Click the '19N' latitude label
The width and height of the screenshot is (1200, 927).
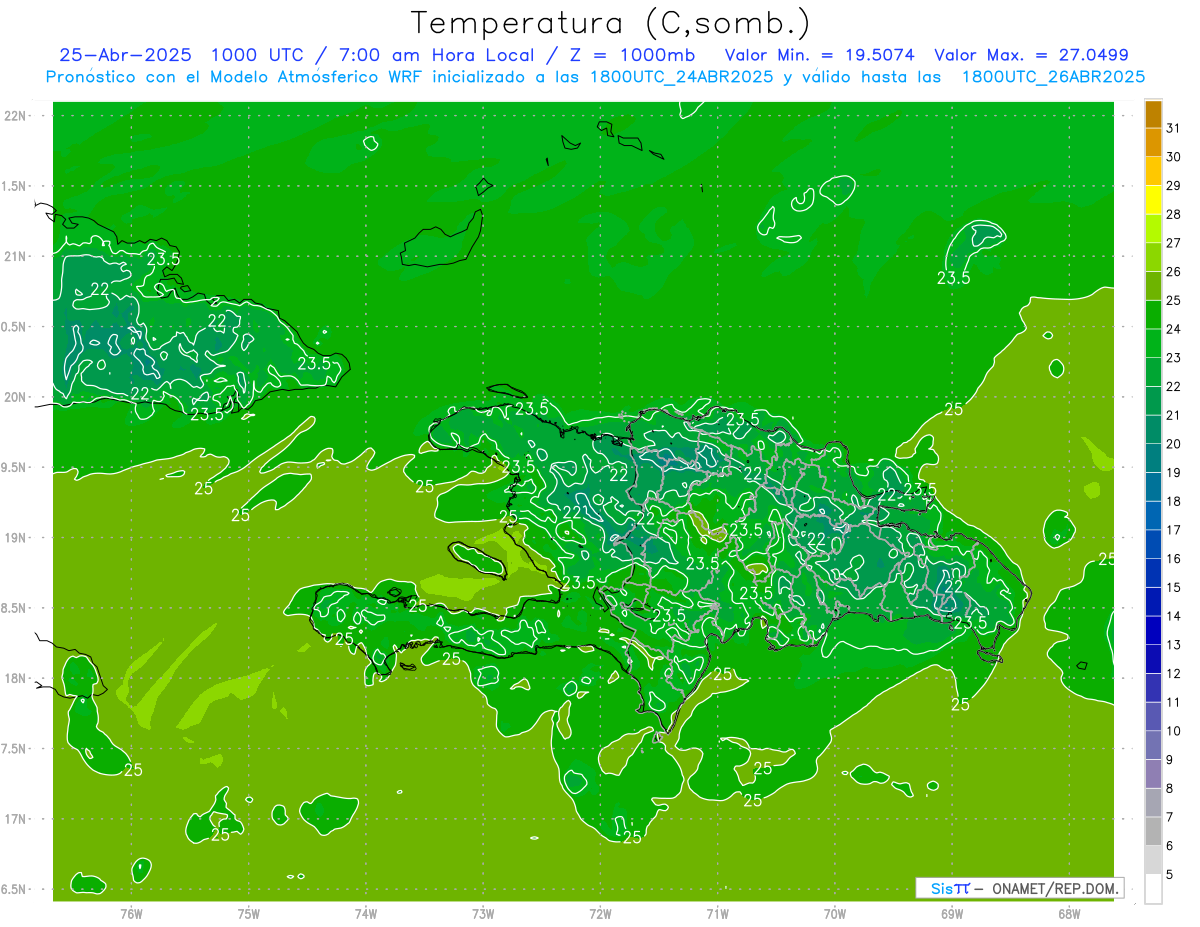16,538
